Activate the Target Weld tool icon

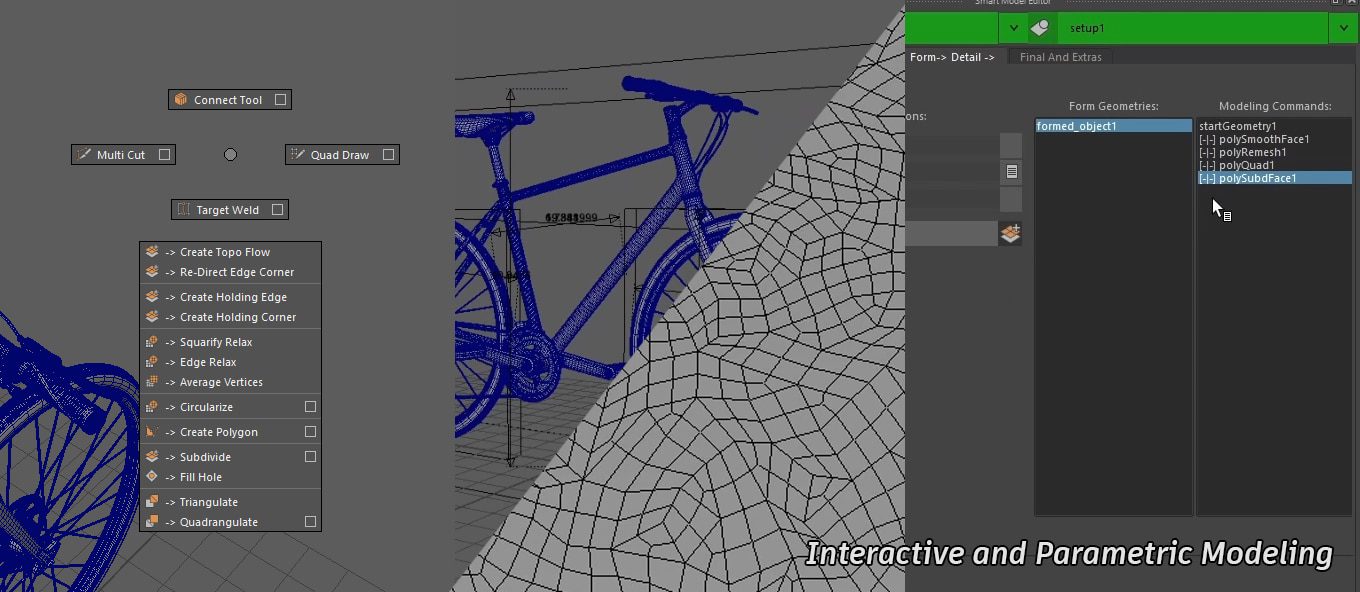tap(186, 209)
